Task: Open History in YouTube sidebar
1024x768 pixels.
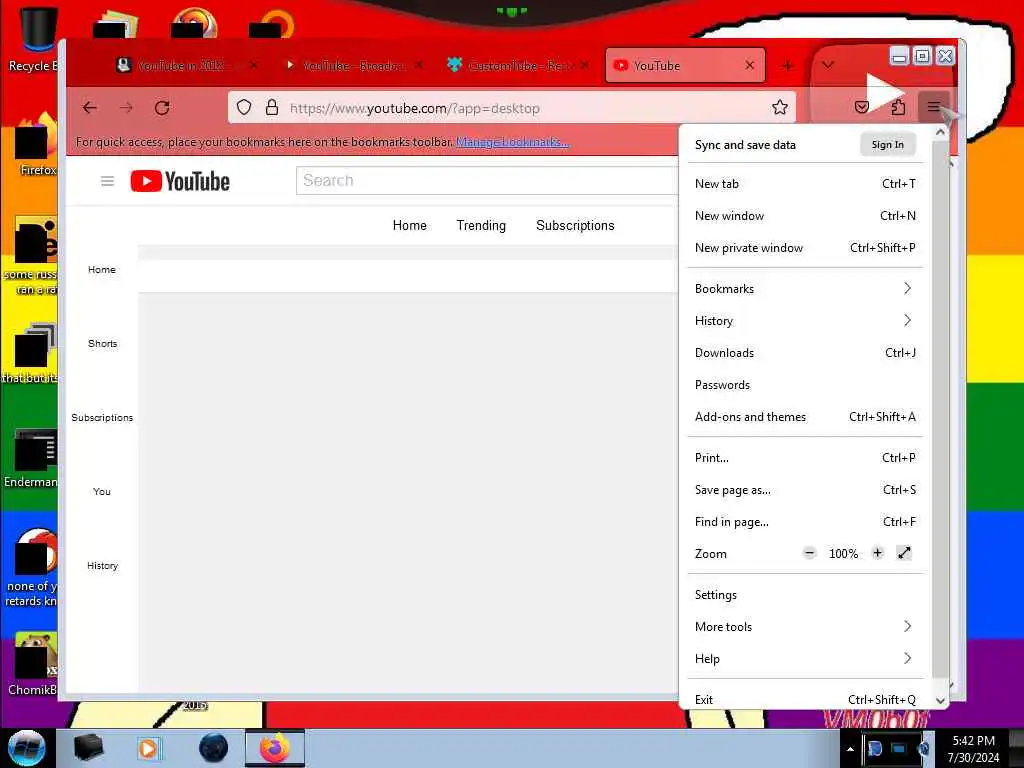Action: click(103, 566)
